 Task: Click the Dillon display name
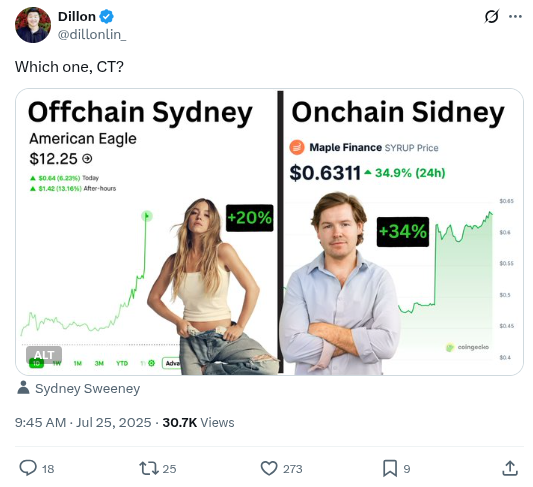[77, 17]
